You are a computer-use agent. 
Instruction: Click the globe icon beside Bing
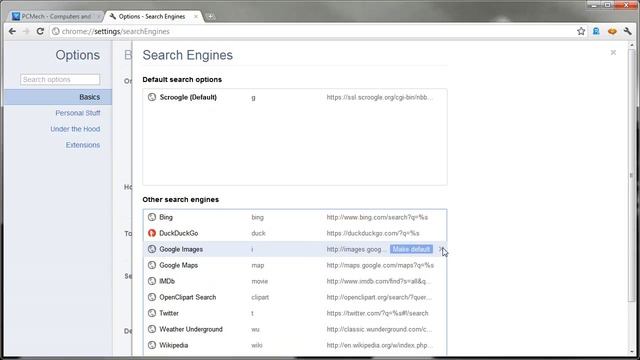[x=152, y=217]
